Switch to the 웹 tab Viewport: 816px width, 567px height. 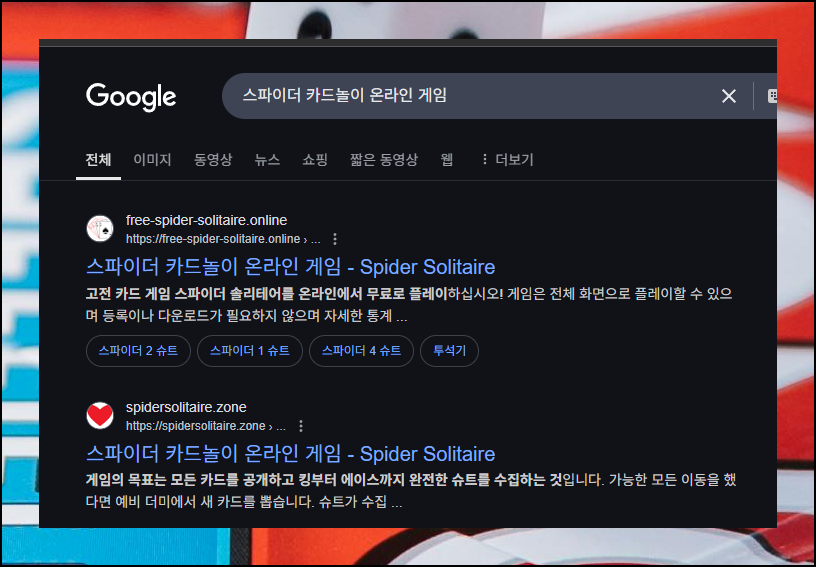point(447,160)
